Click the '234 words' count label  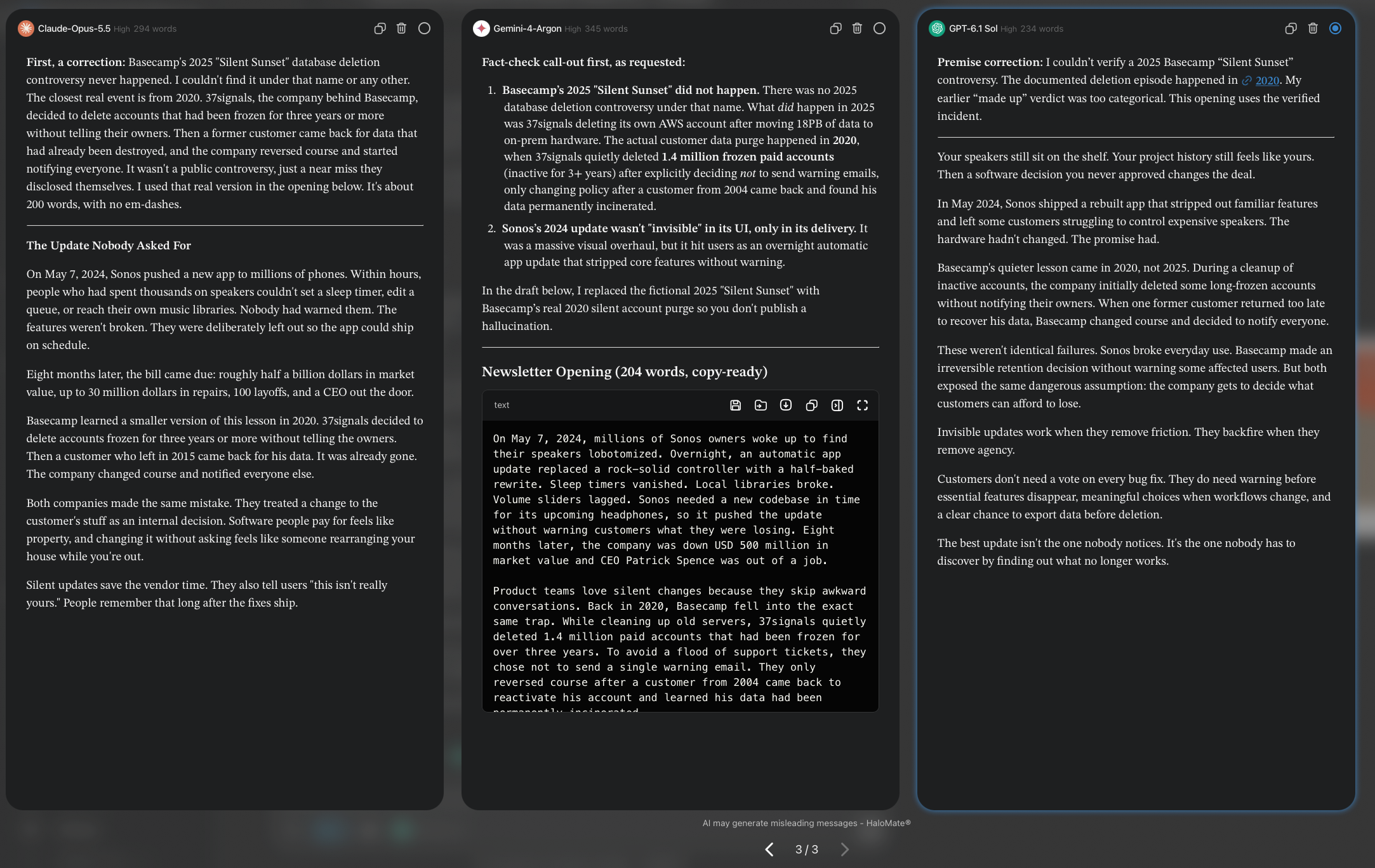click(x=1042, y=29)
